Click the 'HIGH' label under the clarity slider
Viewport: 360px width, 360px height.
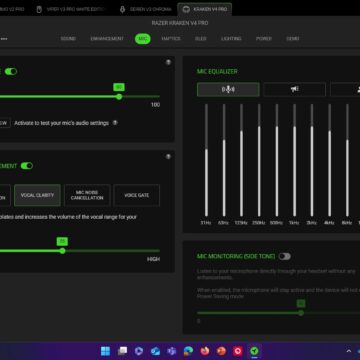(x=153, y=259)
